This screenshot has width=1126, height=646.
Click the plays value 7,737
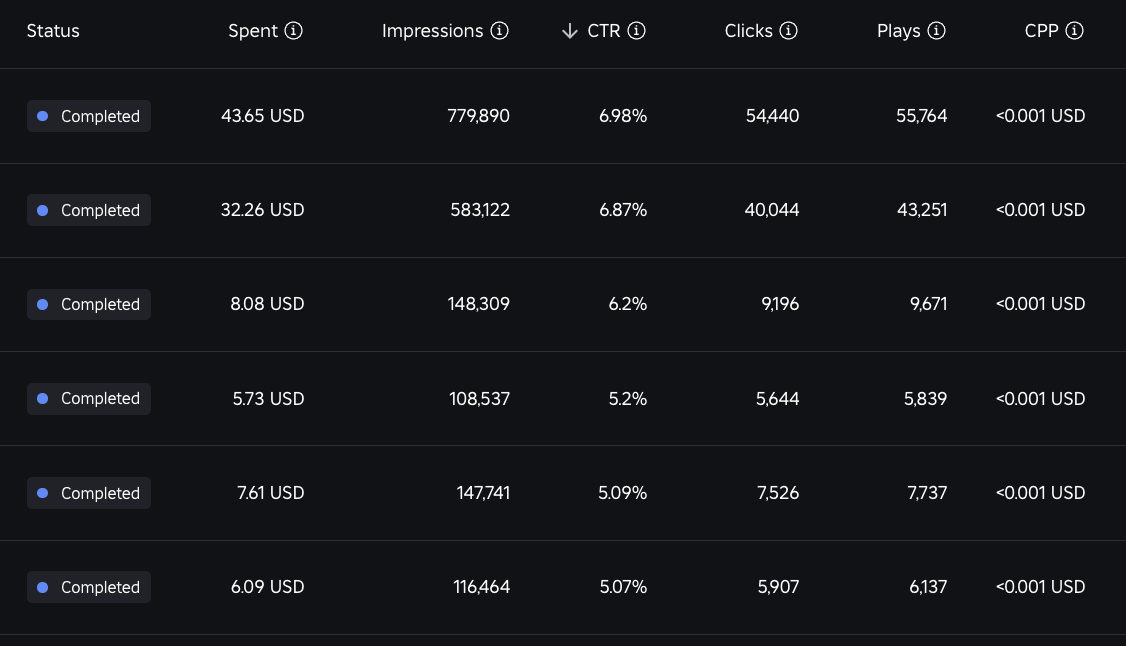[927, 492]
